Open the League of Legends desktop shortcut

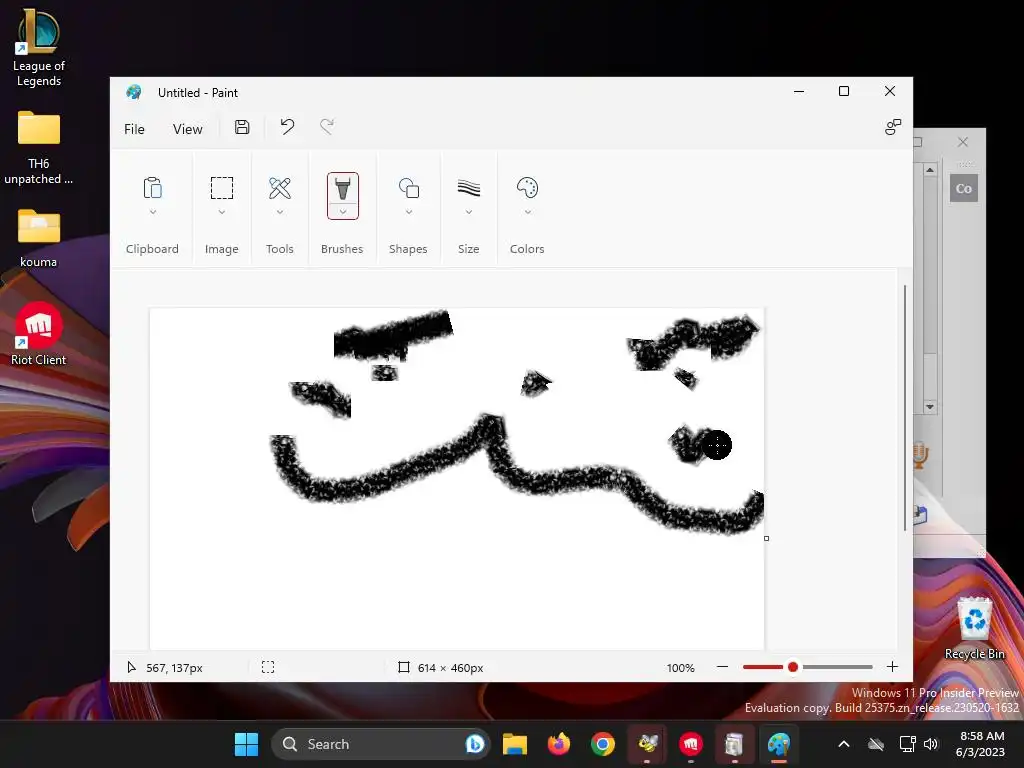tap(39, 48)
